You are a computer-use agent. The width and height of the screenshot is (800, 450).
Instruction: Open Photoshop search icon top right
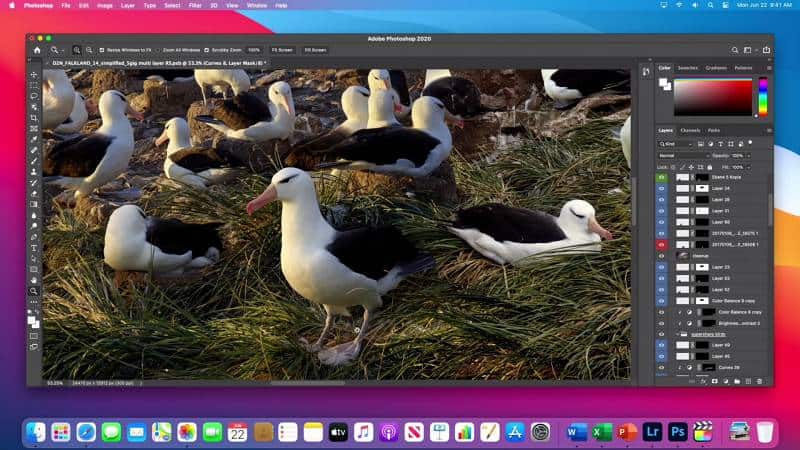735,50
